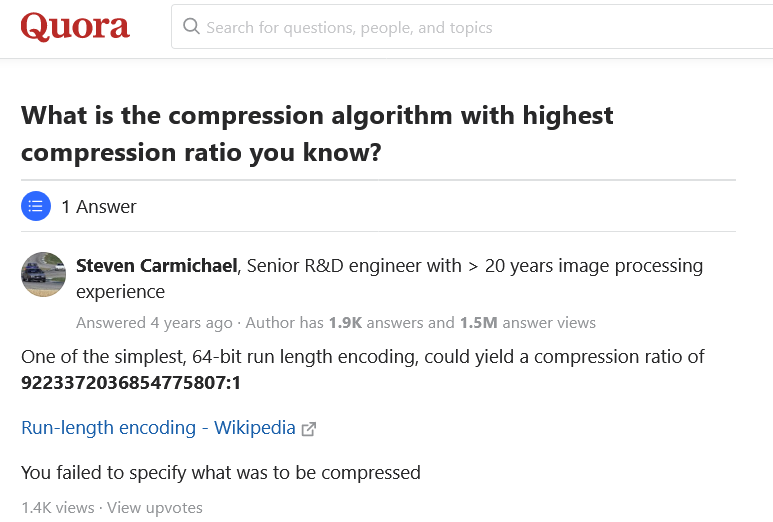This screenshot has height=522, width=773.
Task: Click the 1.4K views count
Action: [57, 508]
